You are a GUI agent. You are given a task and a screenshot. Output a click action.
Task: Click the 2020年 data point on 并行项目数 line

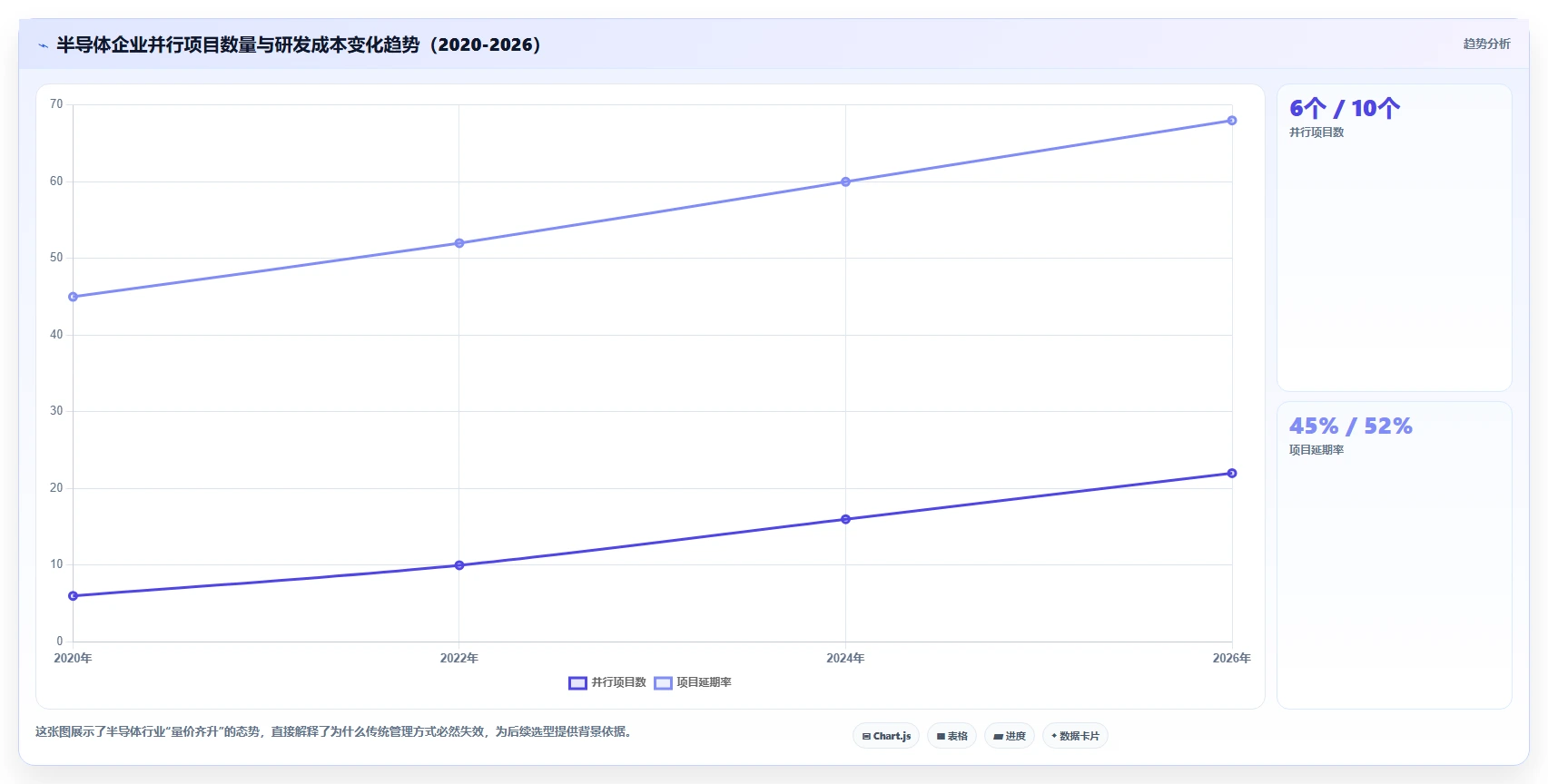tap(74, 596)
